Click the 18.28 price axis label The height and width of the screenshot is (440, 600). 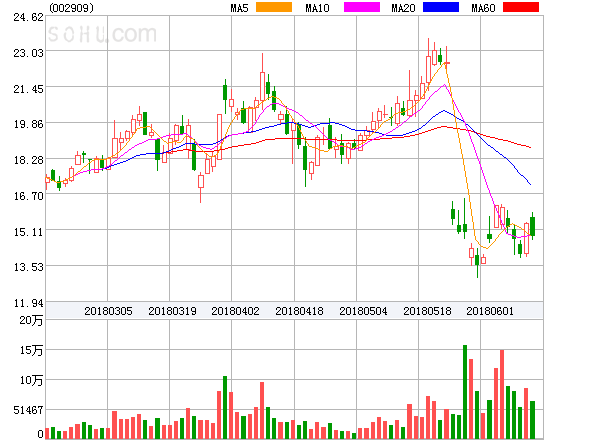click(28, 160)
